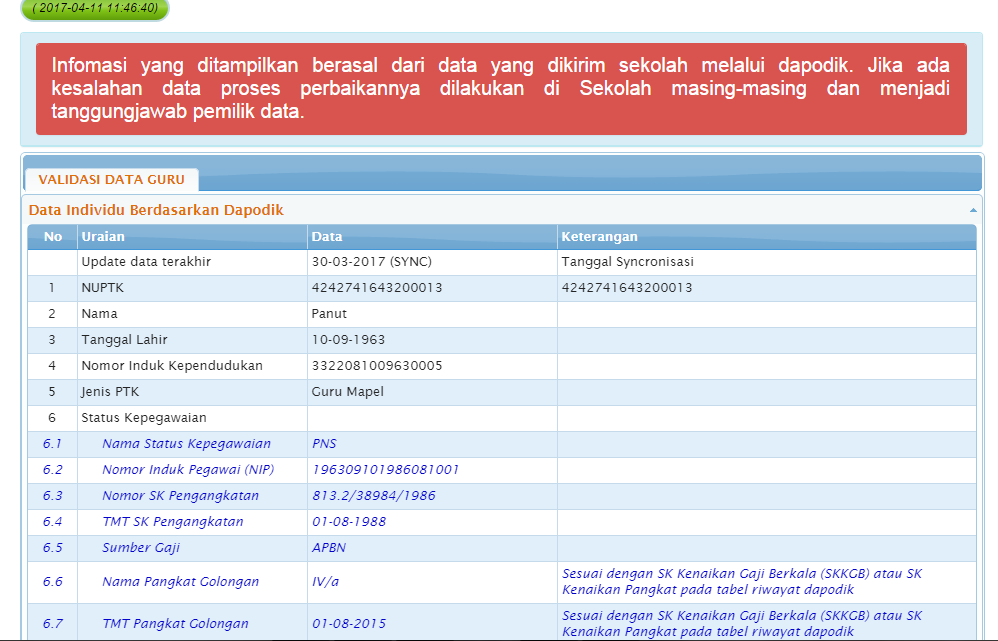Select the Keterangan note for Nama Pangkat Golongan
Image resolution: width=998 pixels, height=641 pixels.
[742, 582]
